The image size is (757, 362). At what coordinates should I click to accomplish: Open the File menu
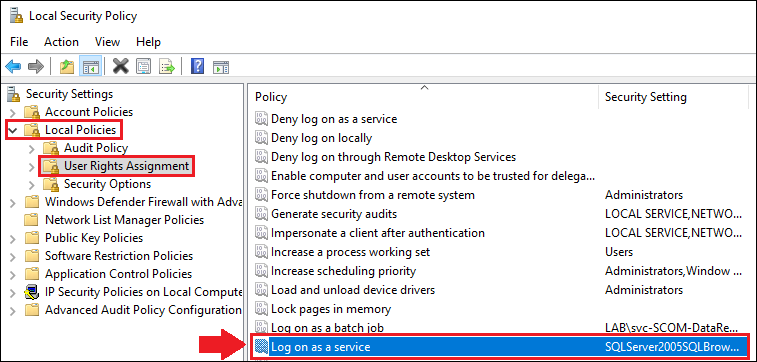tap(19, 42)
